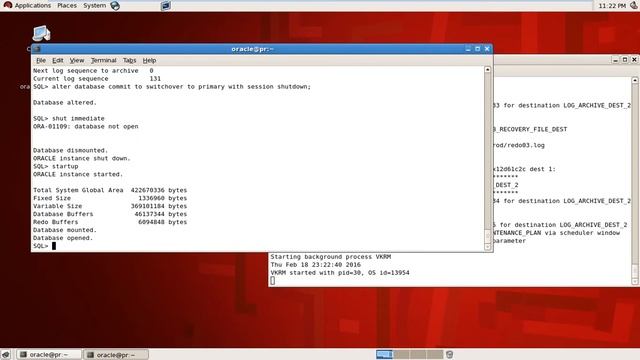Switch to second oracle@pr taskbar button

point(116,355)
